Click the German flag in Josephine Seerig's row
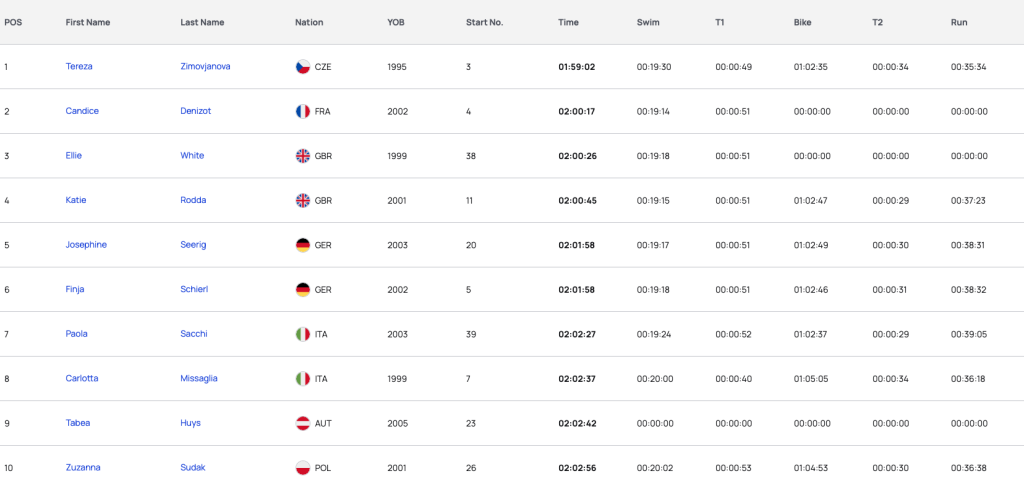Image resolution: width=1024 pixels, height=489 pixels. point(302,245)
